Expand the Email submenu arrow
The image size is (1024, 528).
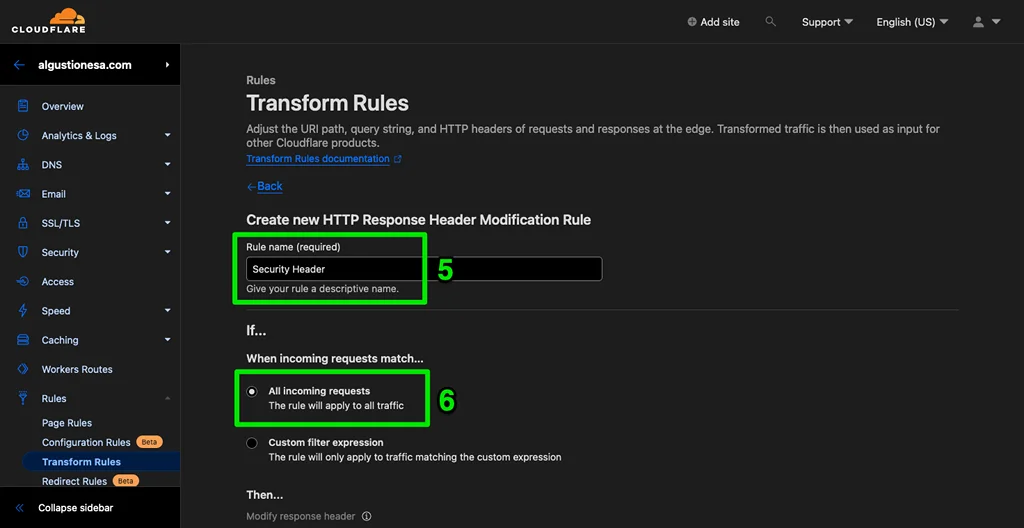(x=167, y=194)
